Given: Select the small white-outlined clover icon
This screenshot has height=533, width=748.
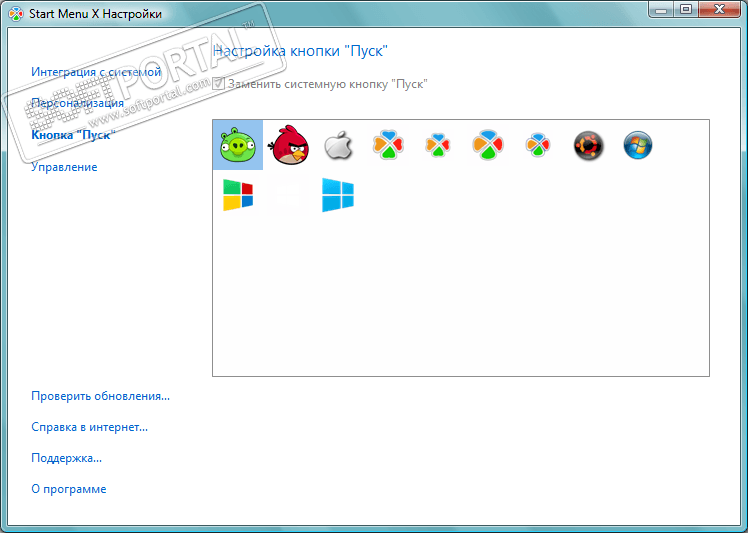Looking at the screenshot, I should click(x=438, y=145).
